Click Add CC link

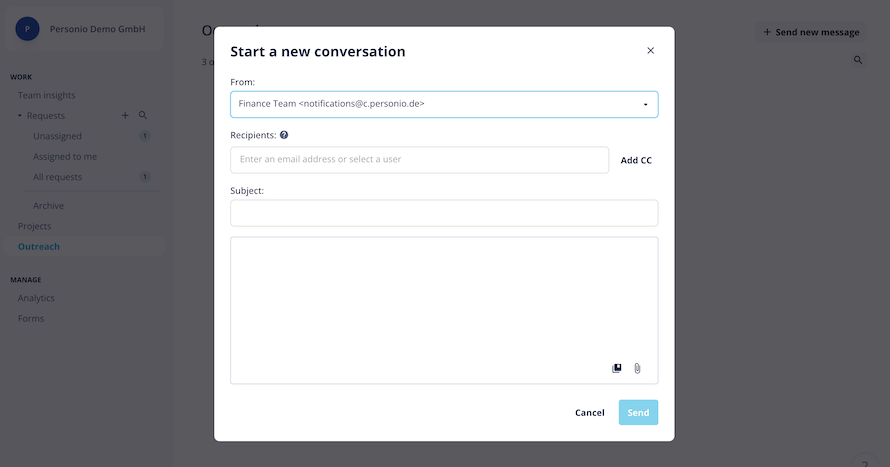[x=636, y=161]
